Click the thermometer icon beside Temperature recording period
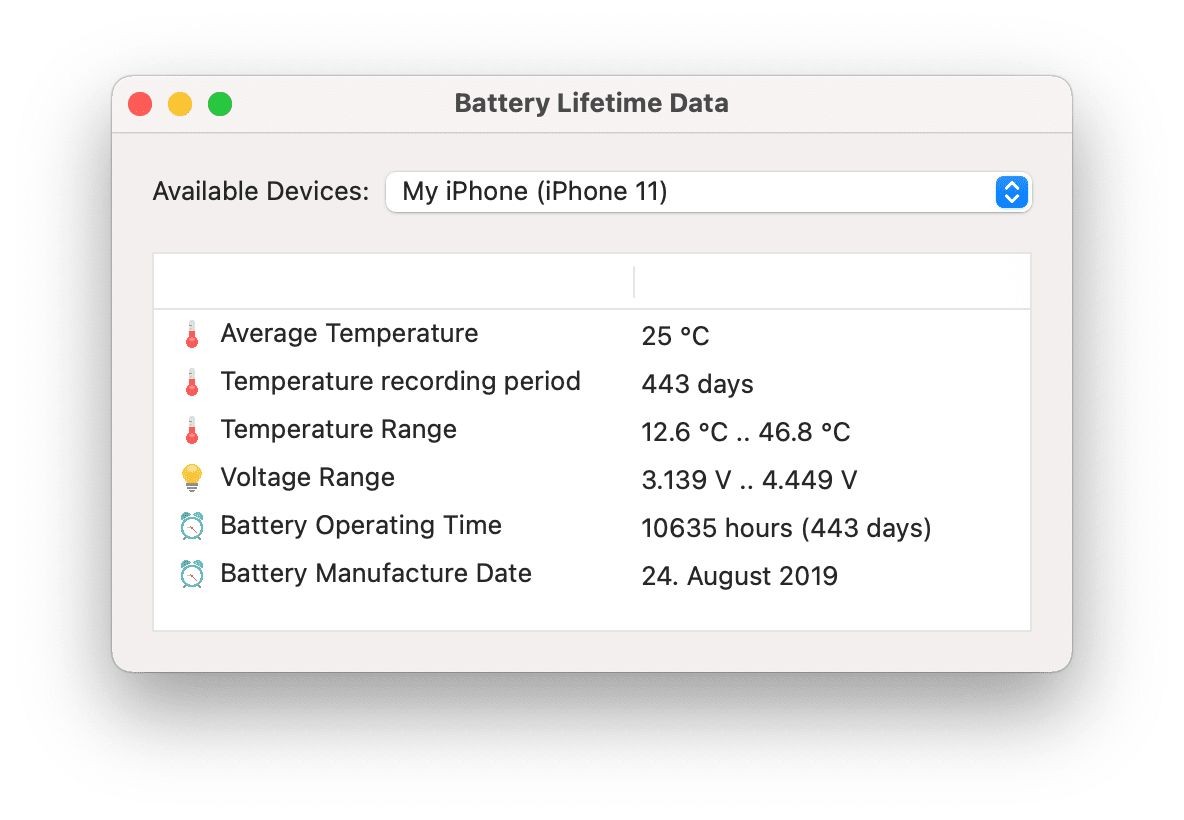This screenshot has height=820, width=1184. coord(192,382)
